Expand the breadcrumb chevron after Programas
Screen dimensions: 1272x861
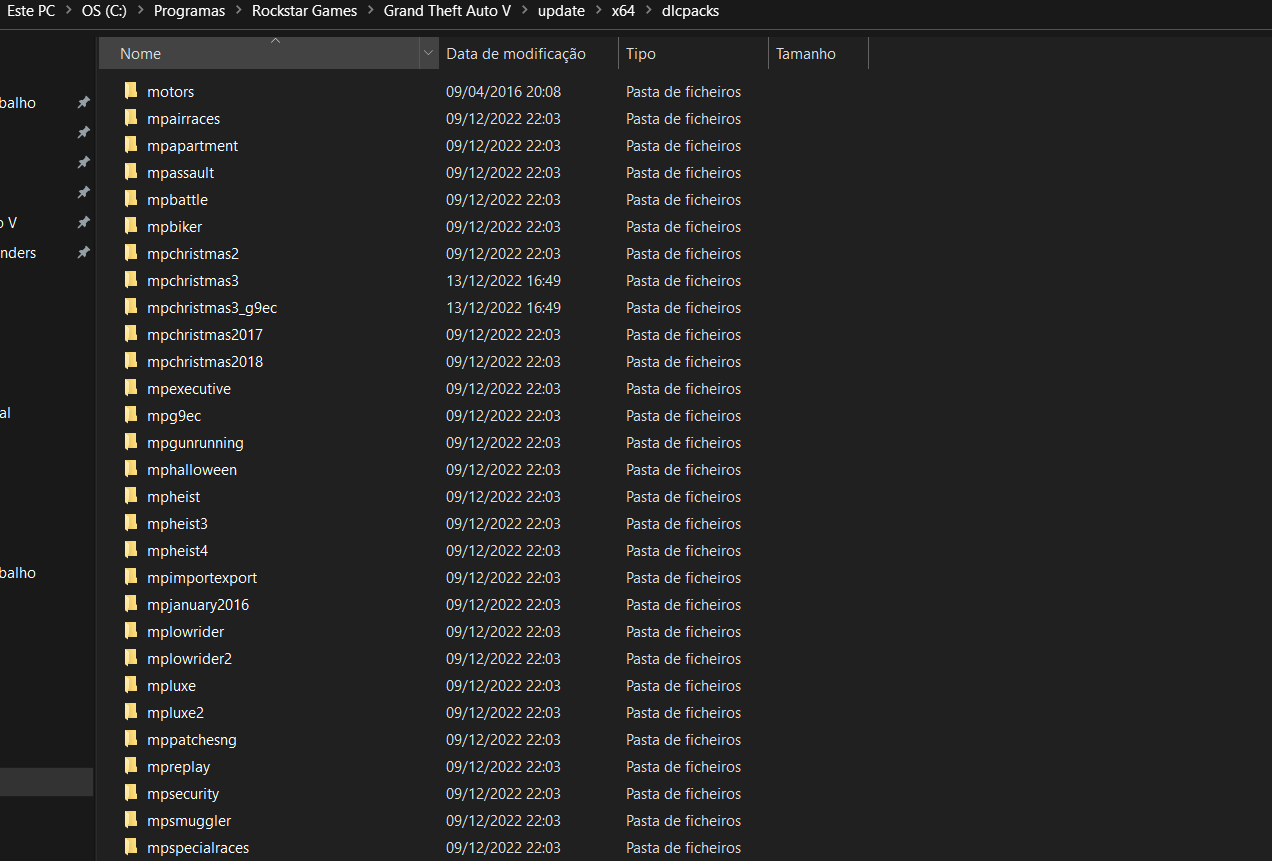click(238, 11)
